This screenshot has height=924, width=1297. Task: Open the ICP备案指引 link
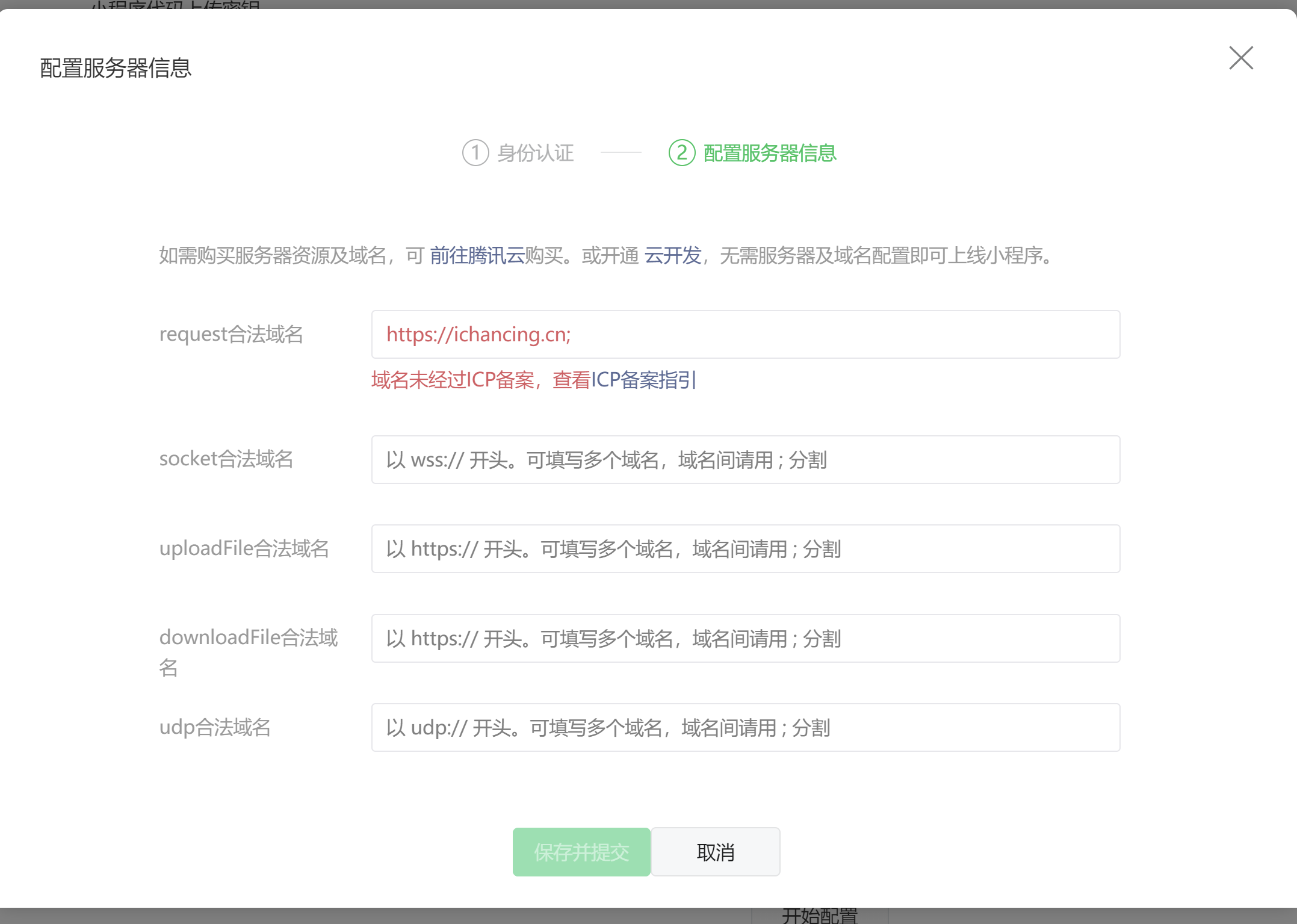643,380
